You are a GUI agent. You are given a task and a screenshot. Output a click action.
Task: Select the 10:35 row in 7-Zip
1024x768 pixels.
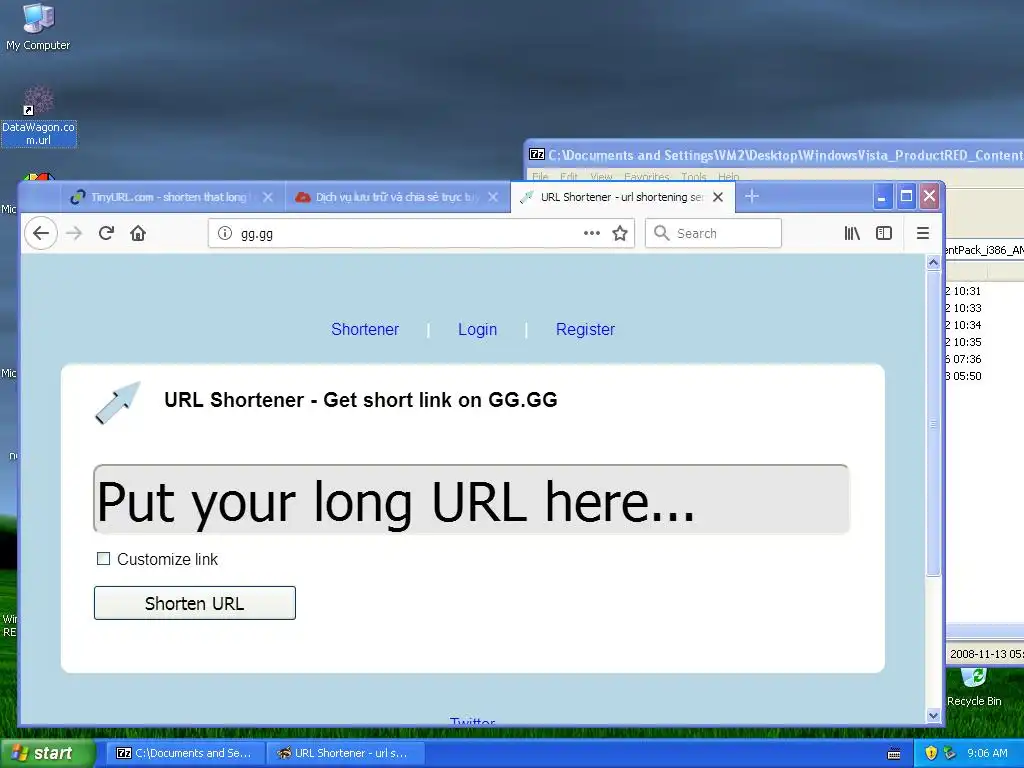click(x=984, y=342)
